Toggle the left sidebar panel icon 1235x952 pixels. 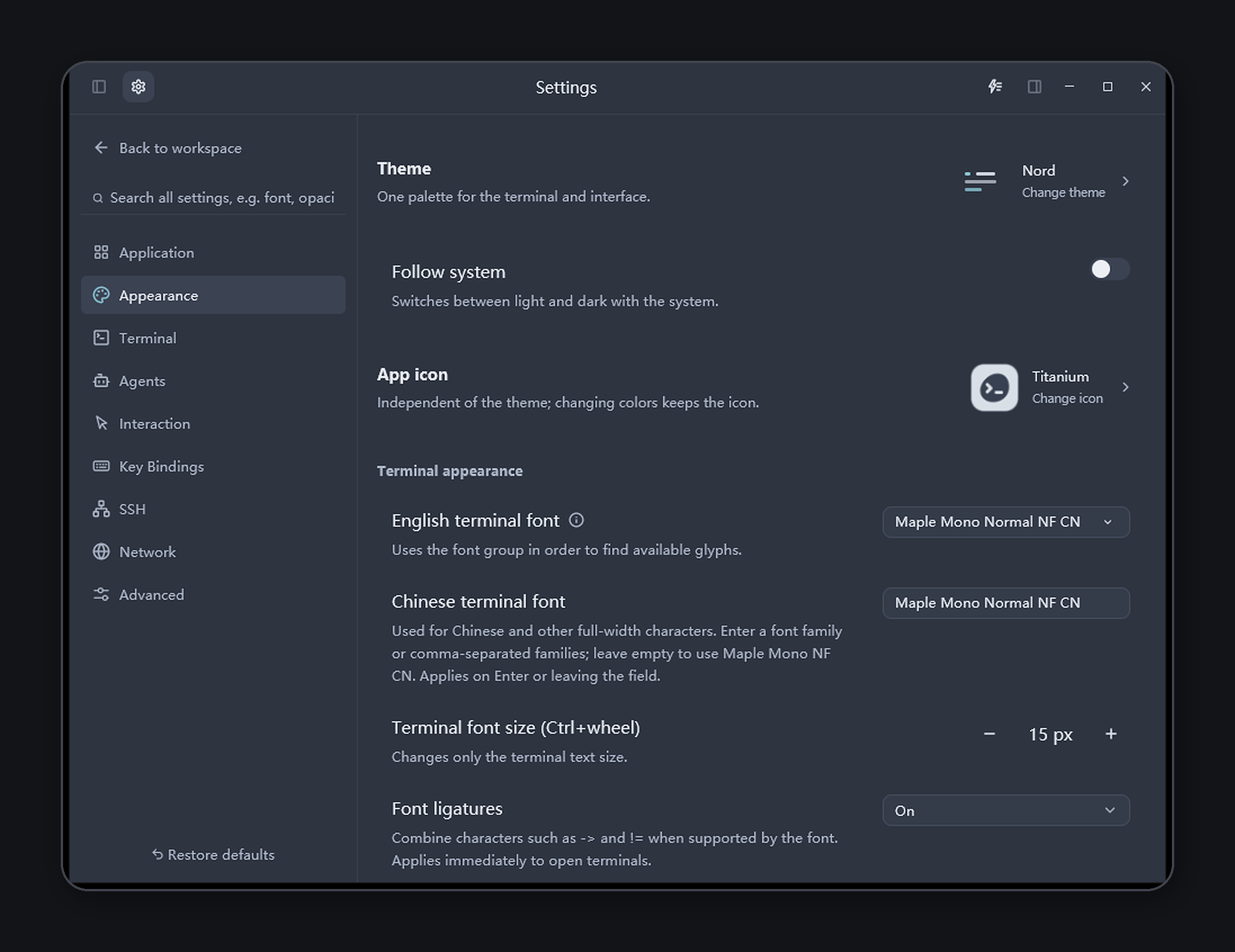99,87
